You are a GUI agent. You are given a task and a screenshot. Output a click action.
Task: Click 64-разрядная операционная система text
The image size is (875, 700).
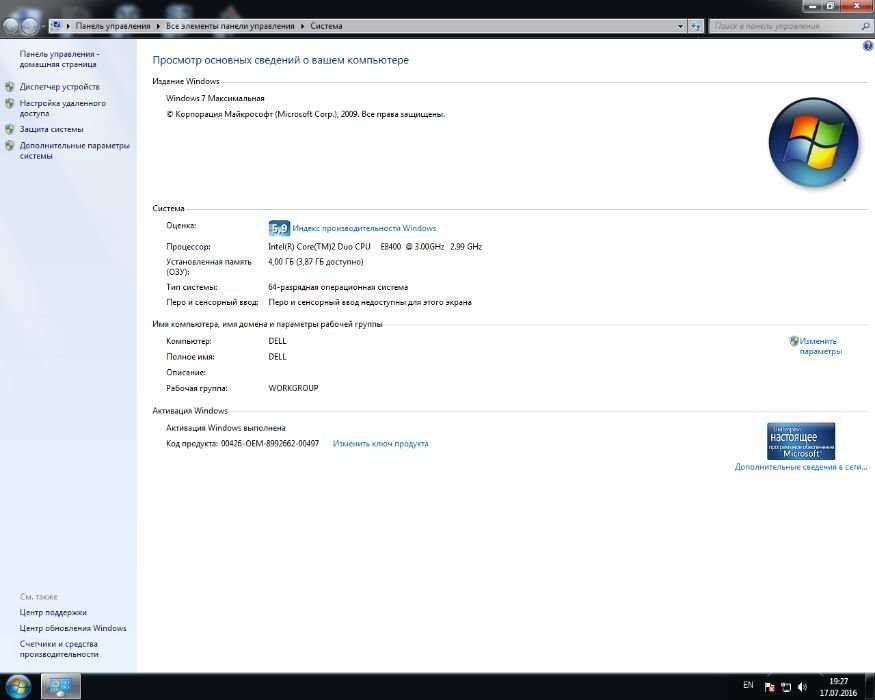(x=338, y=287)
